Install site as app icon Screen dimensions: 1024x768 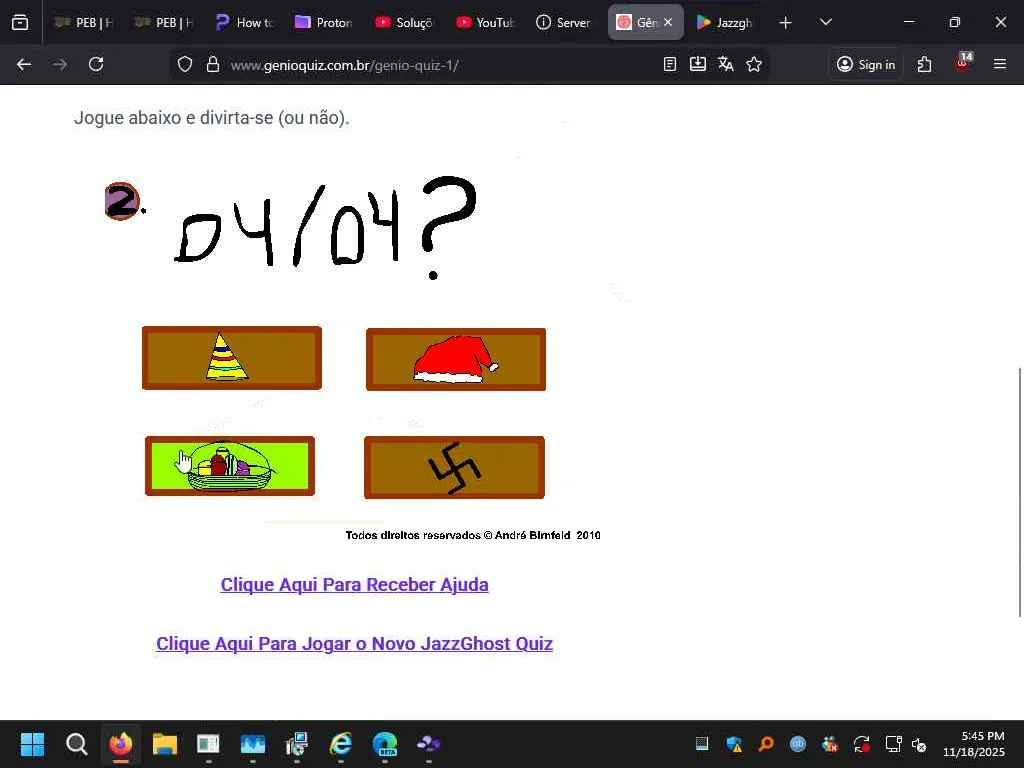[x=697, y=64]
